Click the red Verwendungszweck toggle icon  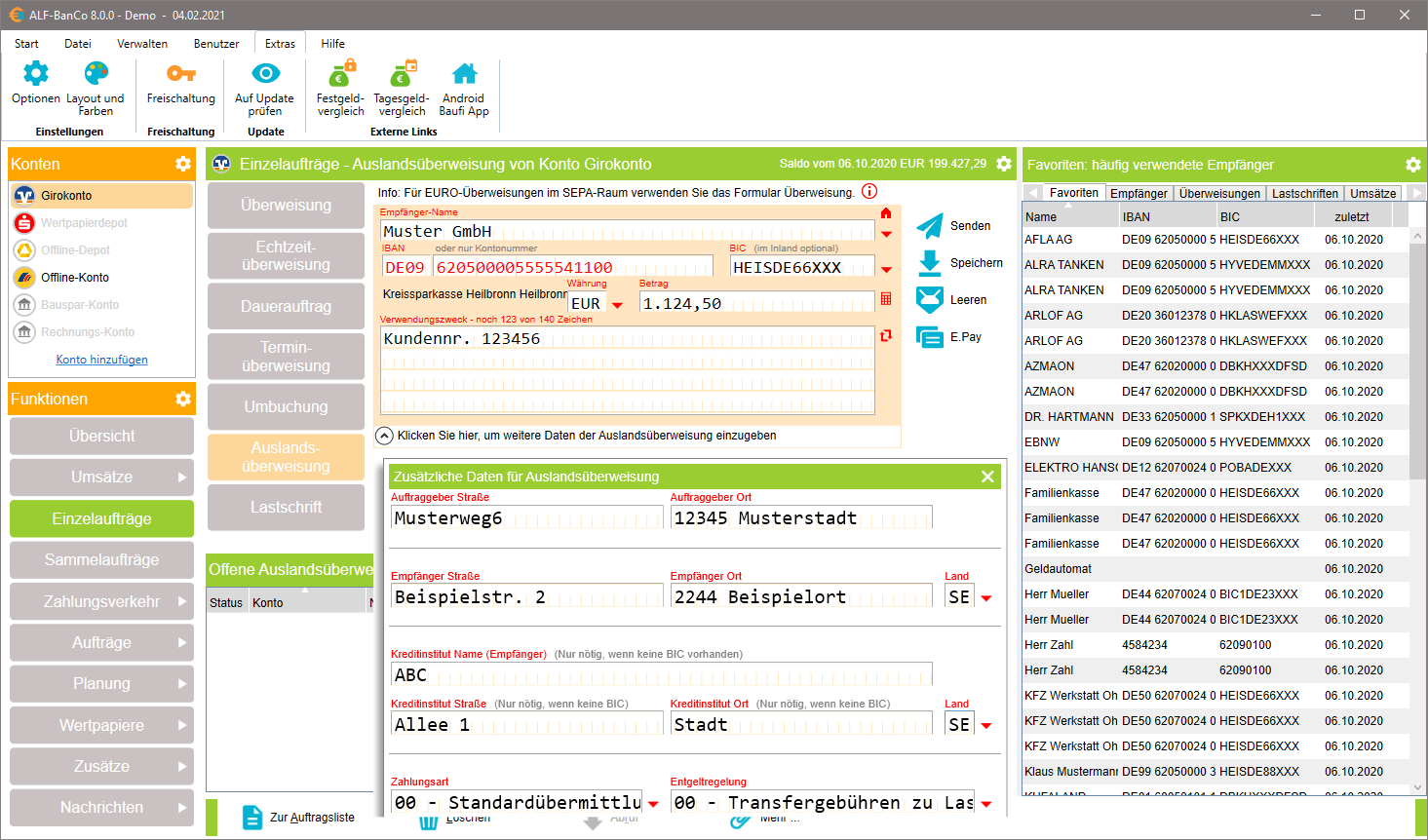click(886, 335)
